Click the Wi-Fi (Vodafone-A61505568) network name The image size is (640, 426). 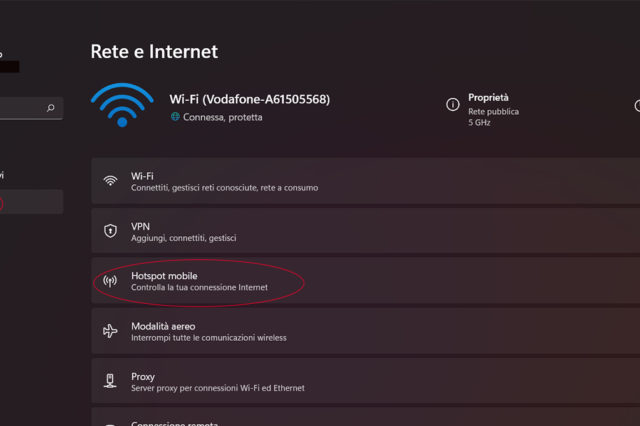249,99
